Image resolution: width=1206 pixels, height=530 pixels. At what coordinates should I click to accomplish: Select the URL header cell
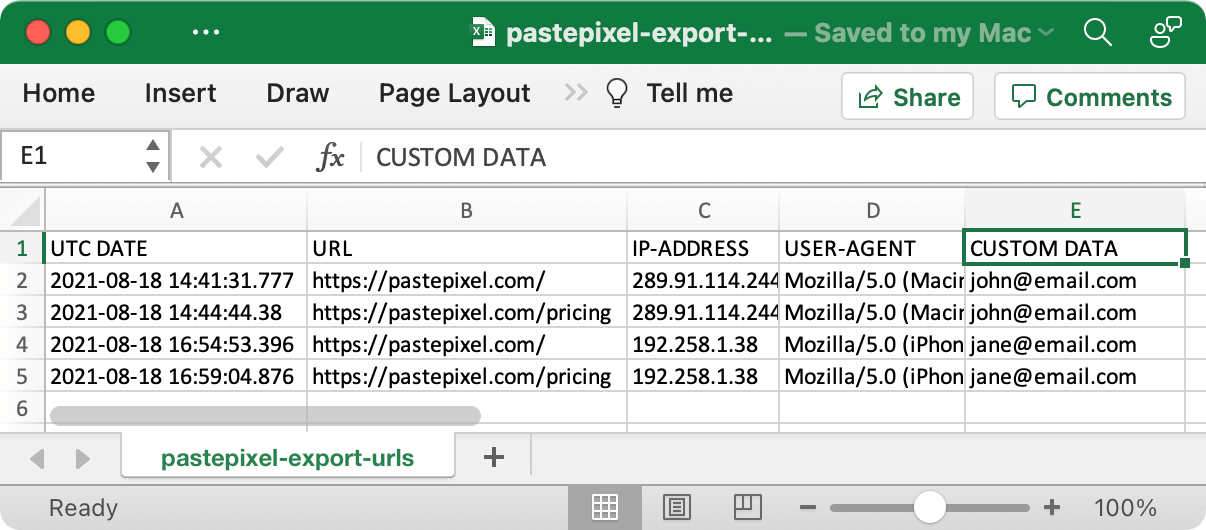pos(467,248)
